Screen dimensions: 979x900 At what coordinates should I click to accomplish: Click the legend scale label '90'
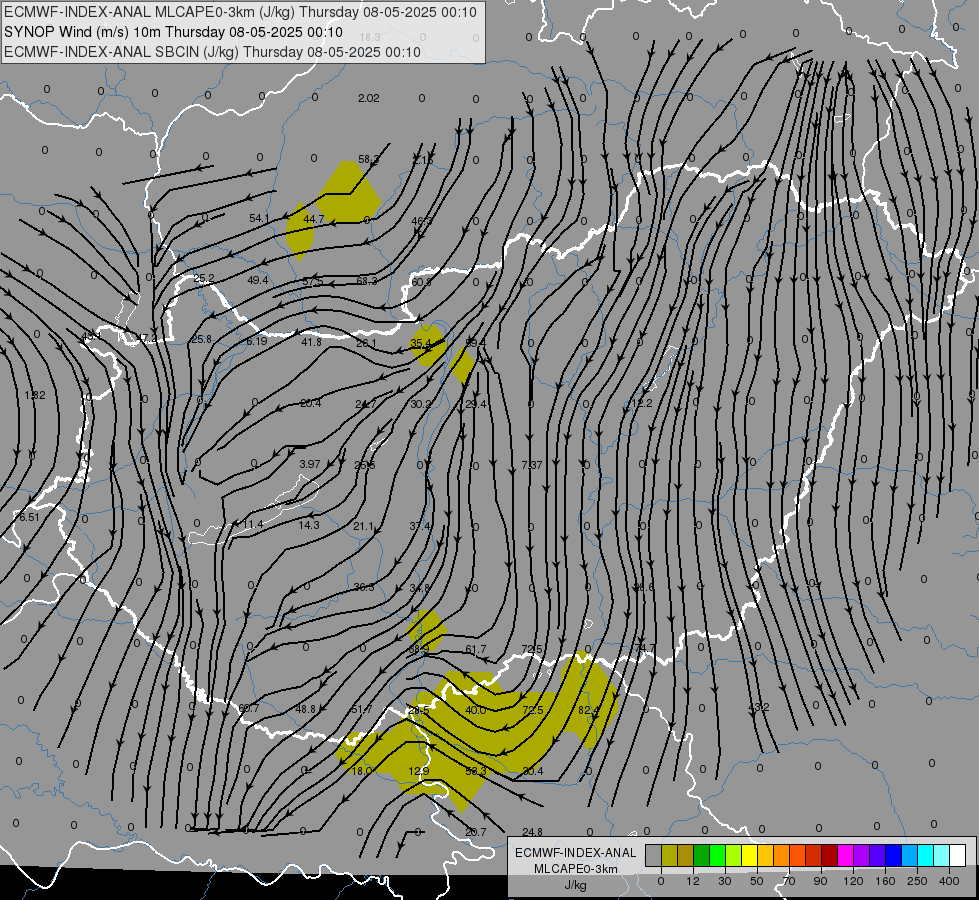pos(820,881)
